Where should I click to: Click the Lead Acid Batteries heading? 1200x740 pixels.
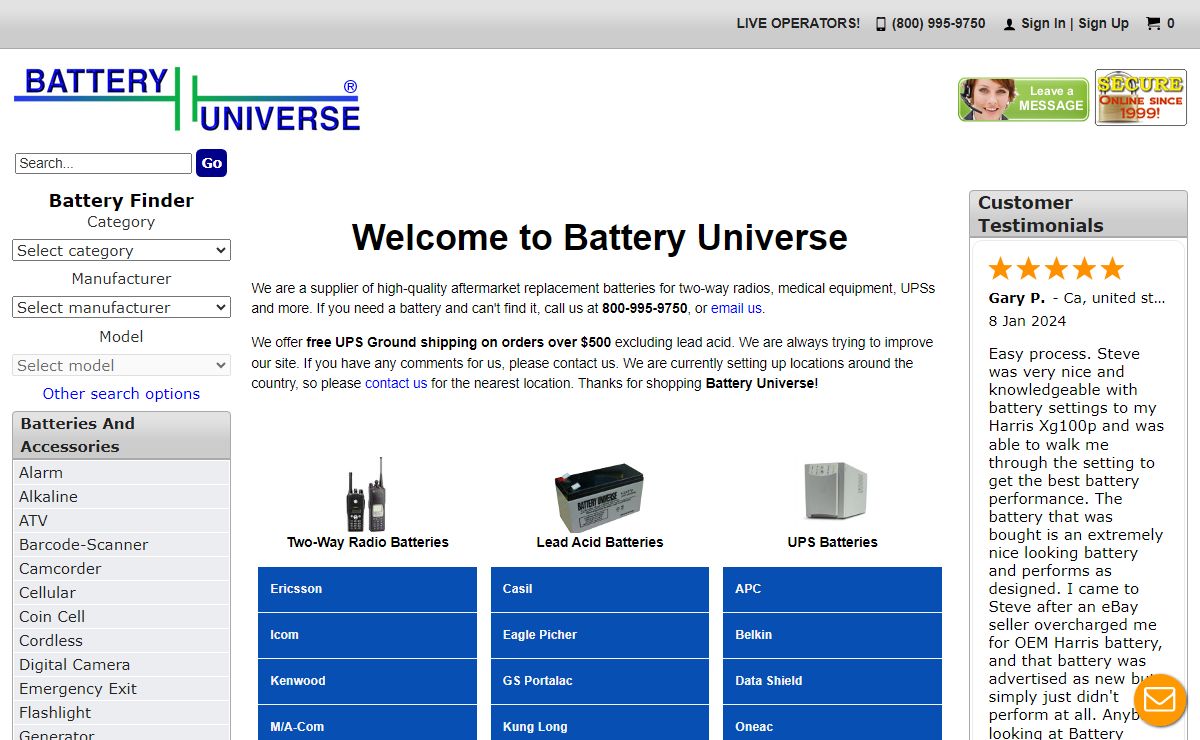pyautogui.click(x=600, y=542)
